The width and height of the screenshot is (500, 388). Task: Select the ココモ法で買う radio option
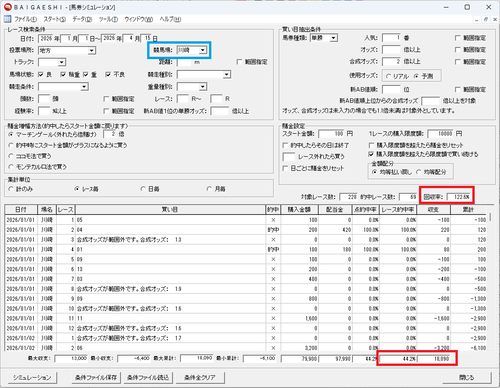(x=11, y=156)
